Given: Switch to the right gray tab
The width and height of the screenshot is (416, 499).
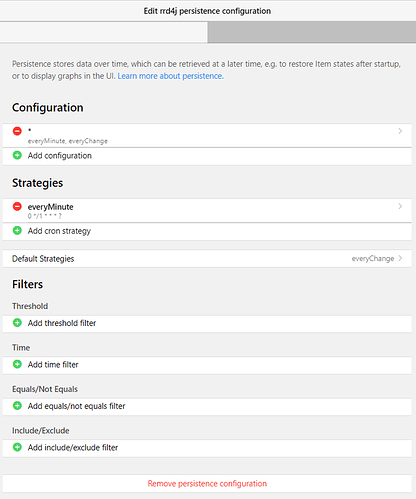Looking at the screenshot, I should coord(312,32).
